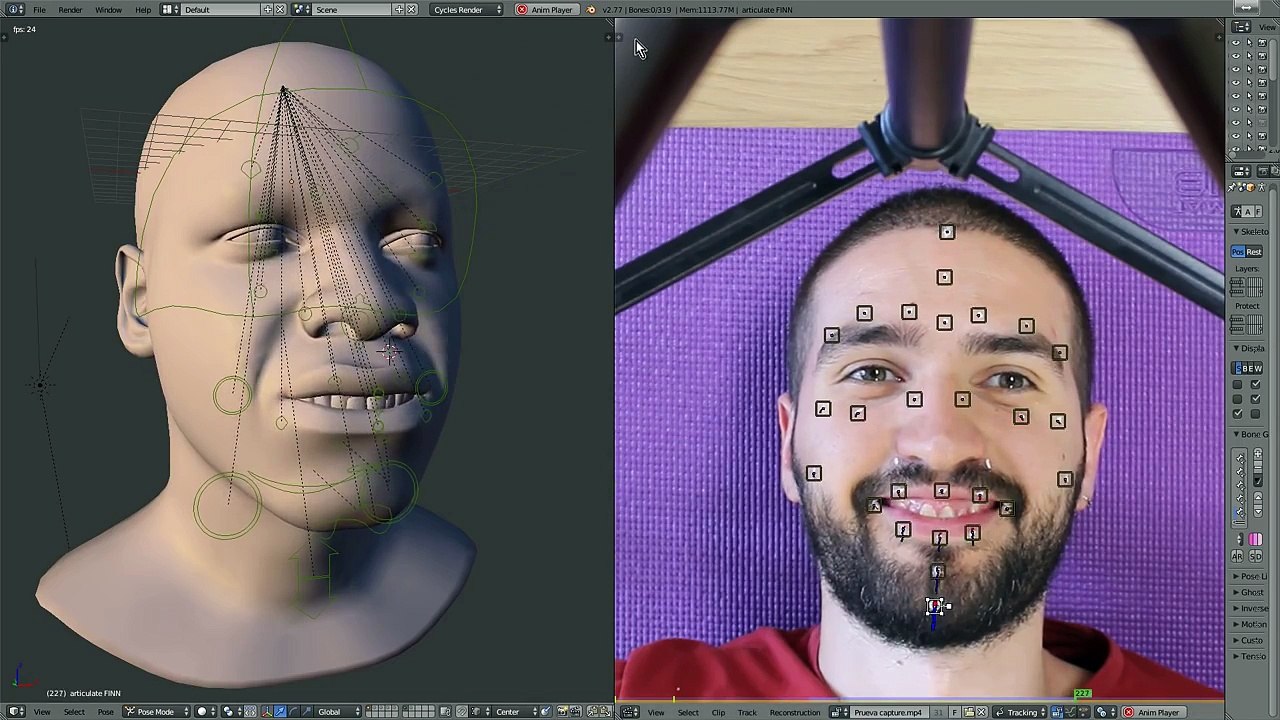Add a new scene next to Scene
The height and width of the screenshot is (720, 1280).
pyautogui.click(x=399, y=10)
